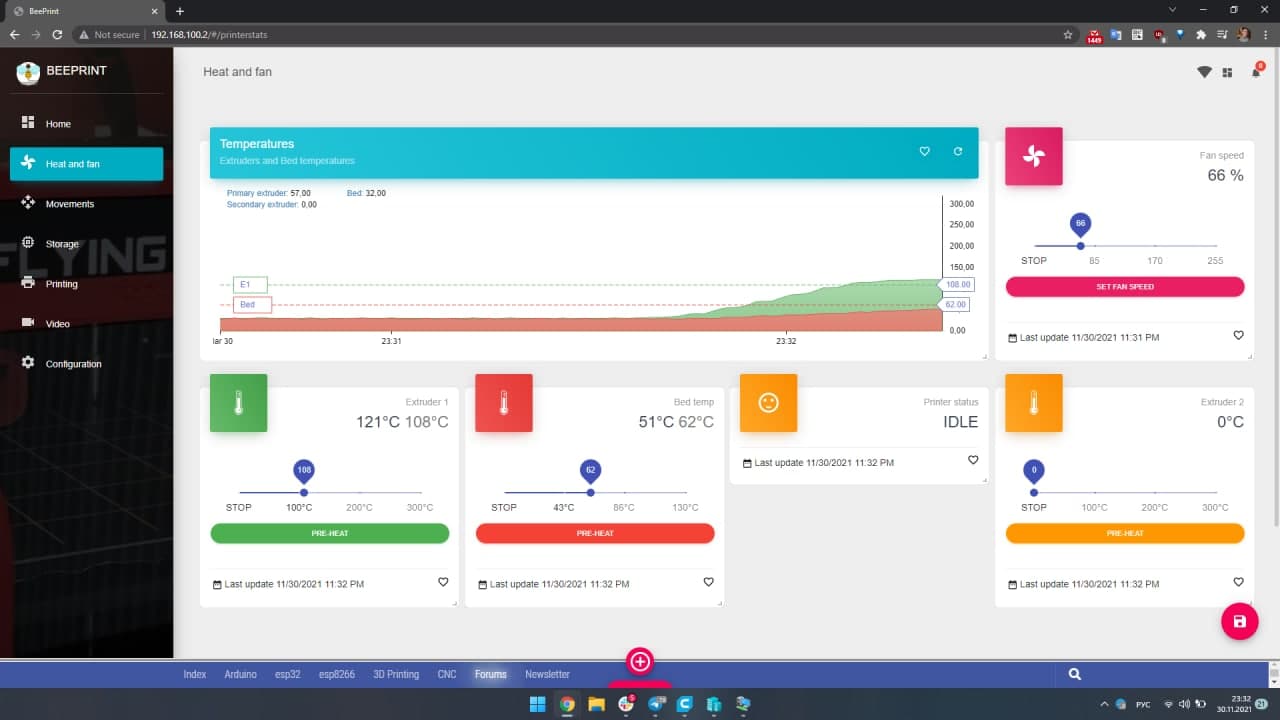Expand the system tray hidden icons chevron
This screenshot has height=720, width=1280.
pos(1104,704)
